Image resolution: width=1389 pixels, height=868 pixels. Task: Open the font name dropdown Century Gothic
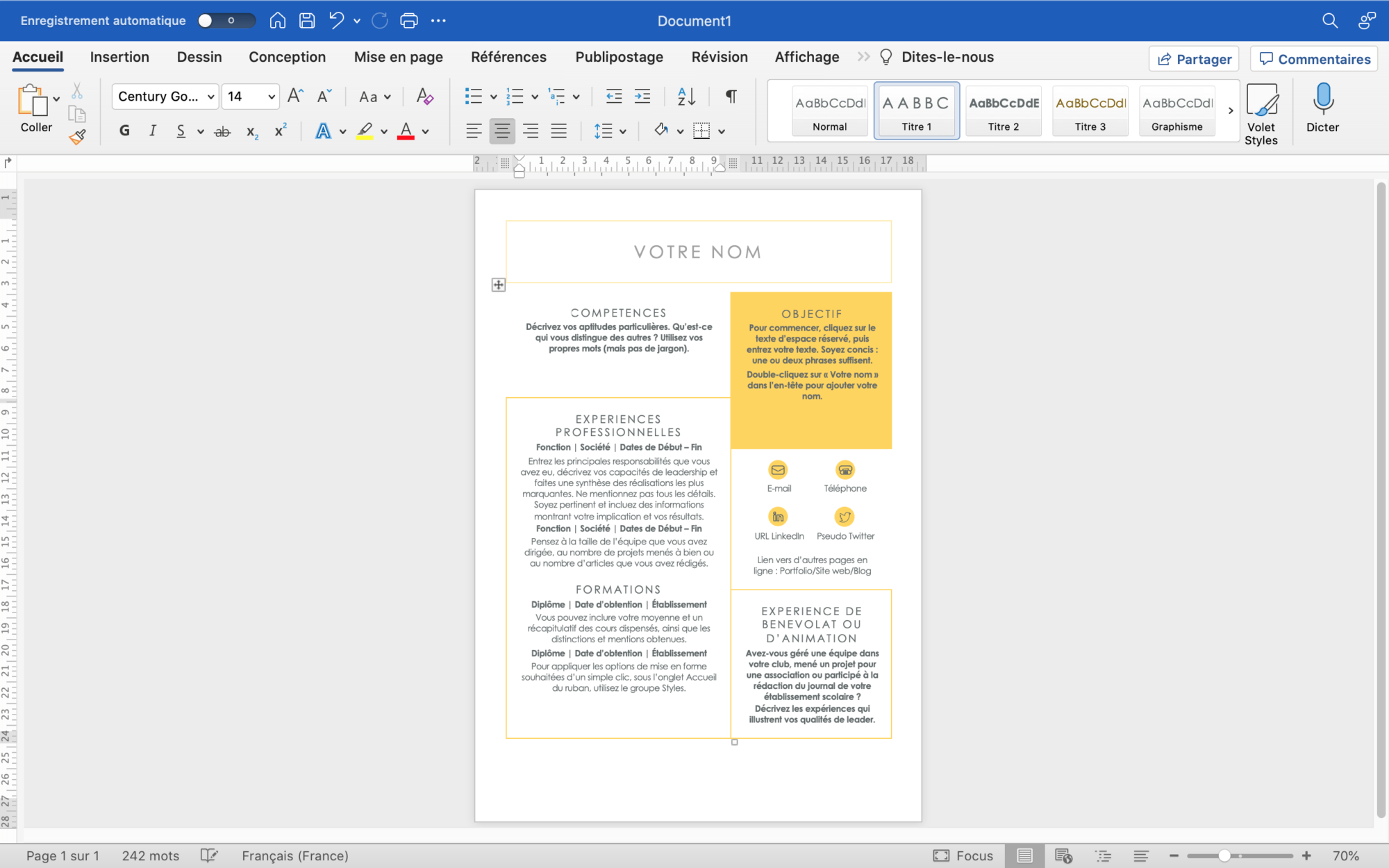click(165, 97)
